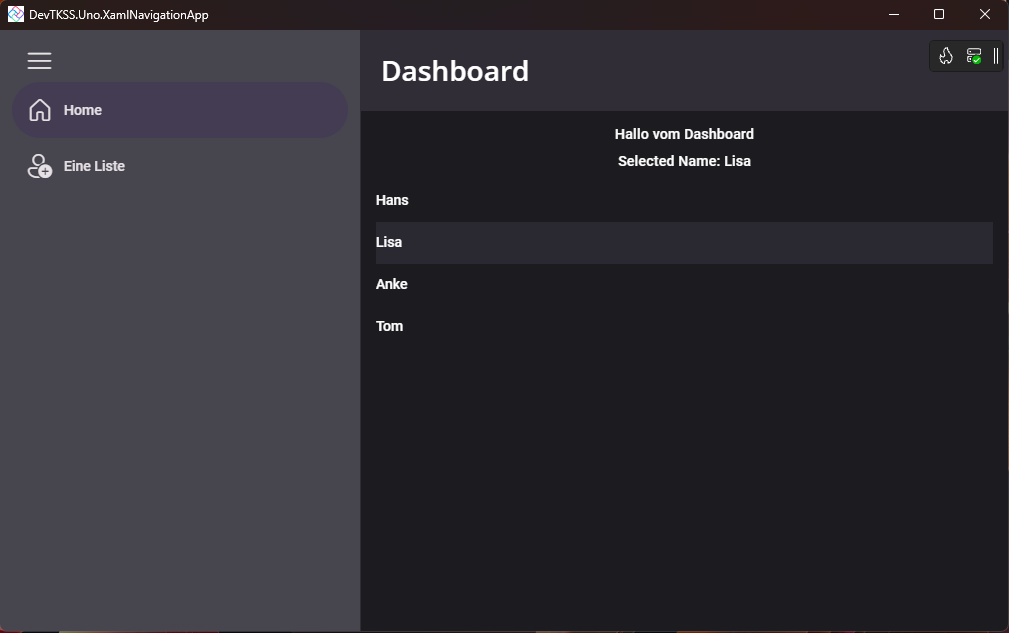Maximize the DevTKSS application window
1009x633 pixels.
click(x=938, y=14)
